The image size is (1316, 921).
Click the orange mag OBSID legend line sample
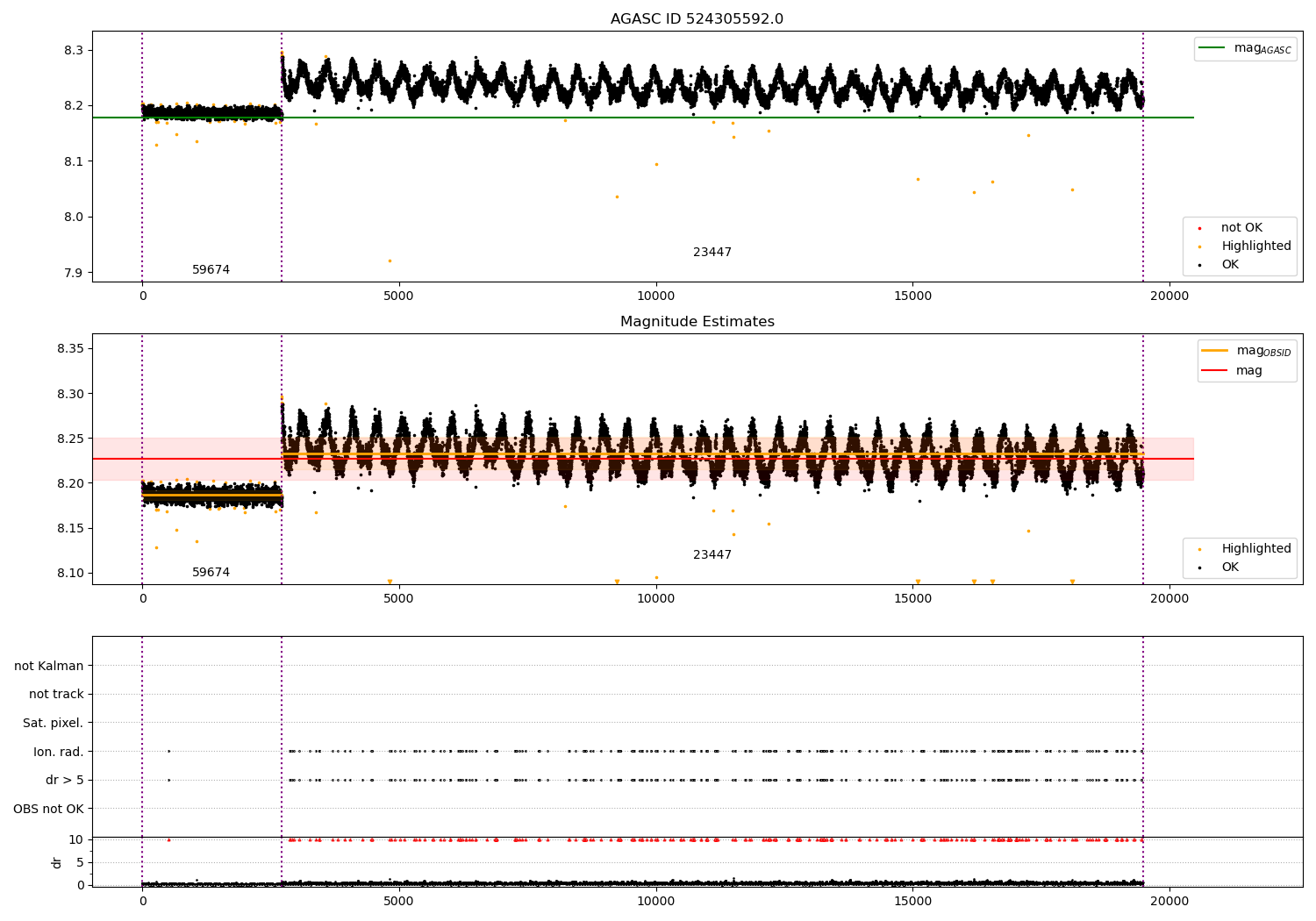pyautogui.click(x=1214, y=351)
